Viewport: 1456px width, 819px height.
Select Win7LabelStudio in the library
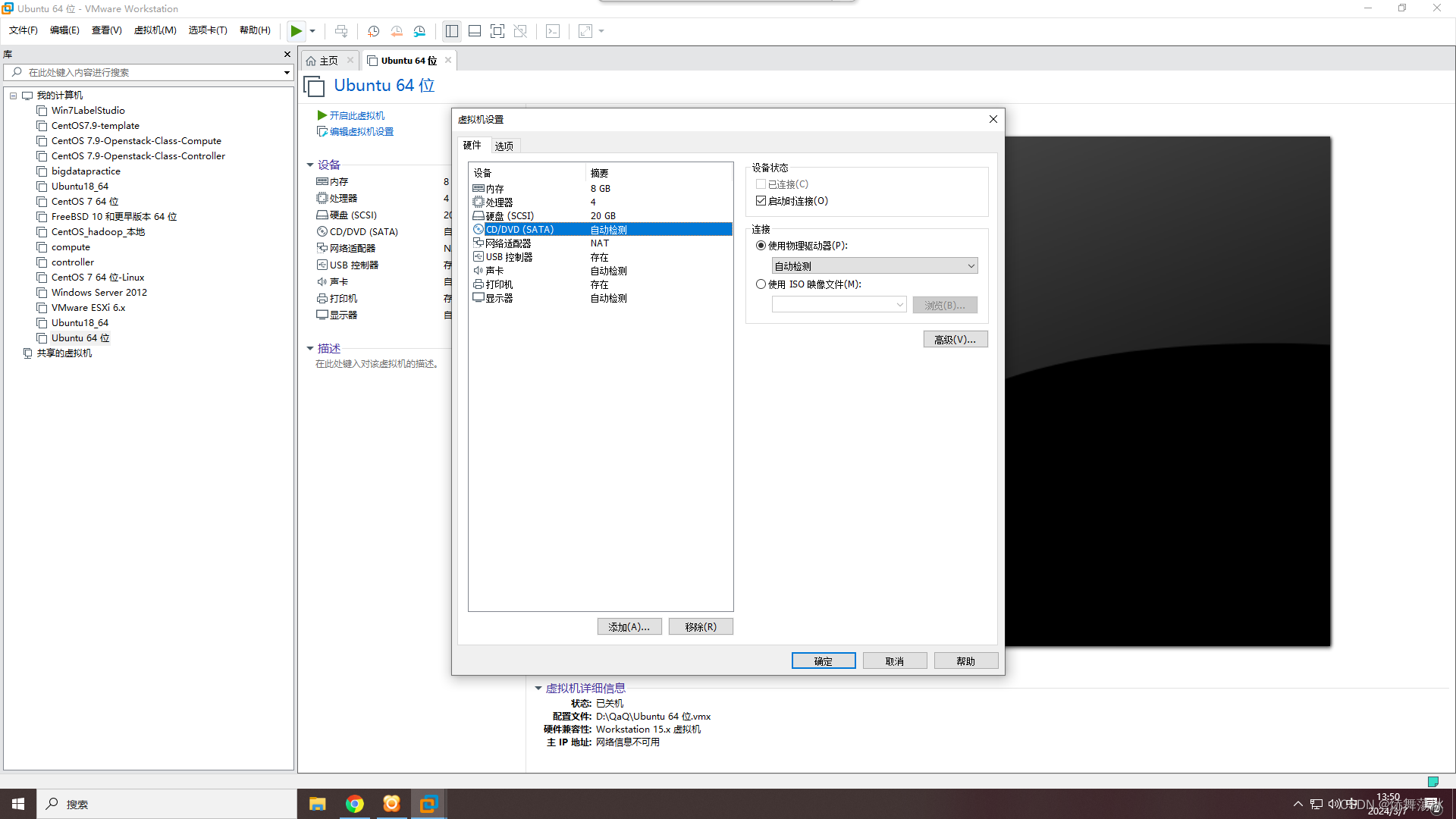pyautogui.click(x=88, y=111)
